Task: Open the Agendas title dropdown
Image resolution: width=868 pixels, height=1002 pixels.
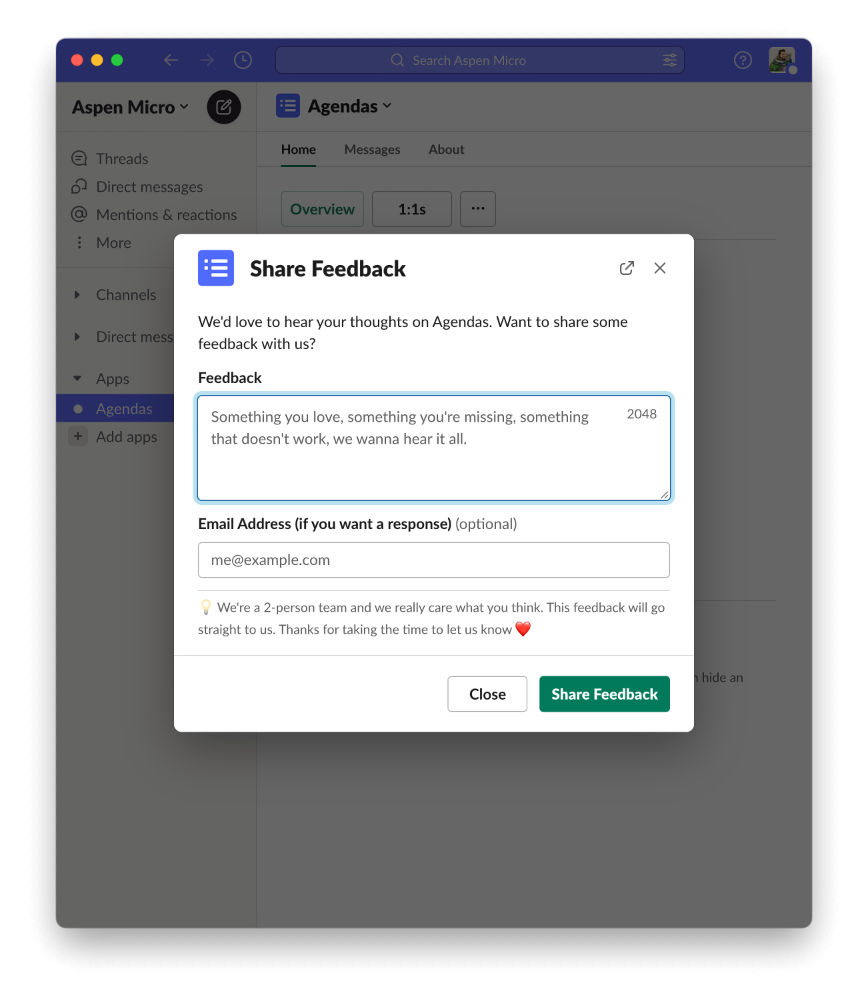Action: tap(348, 106)
